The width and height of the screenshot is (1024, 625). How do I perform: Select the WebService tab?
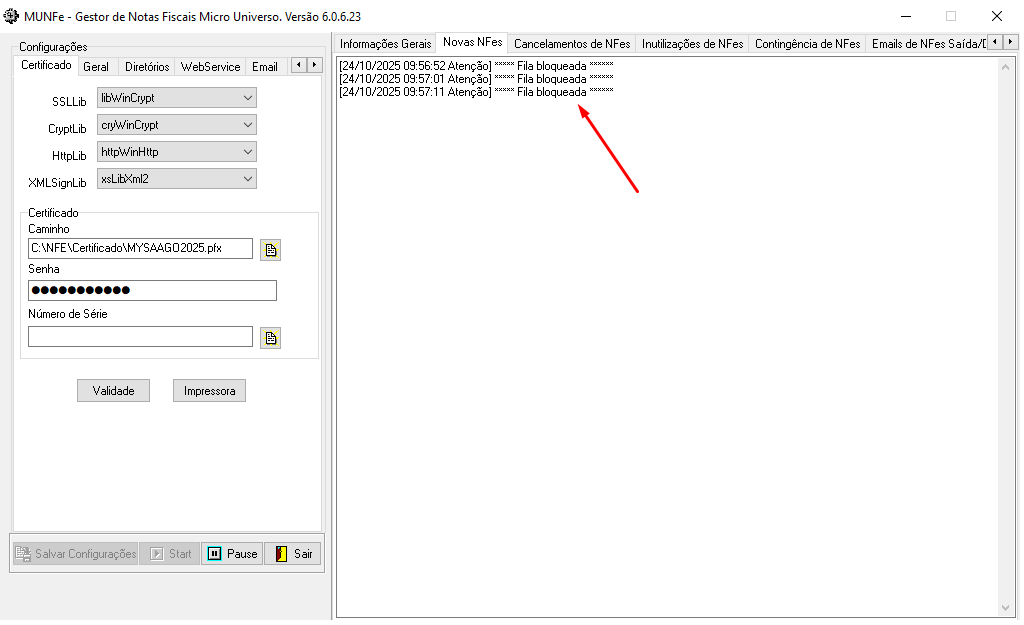pos(210,67)
